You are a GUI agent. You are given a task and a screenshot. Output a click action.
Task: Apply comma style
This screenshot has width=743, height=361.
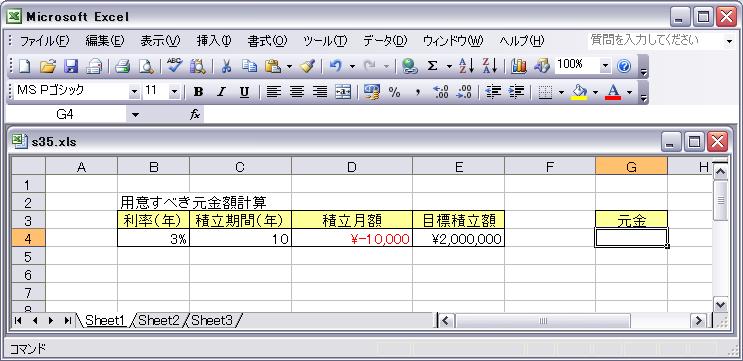418,92
